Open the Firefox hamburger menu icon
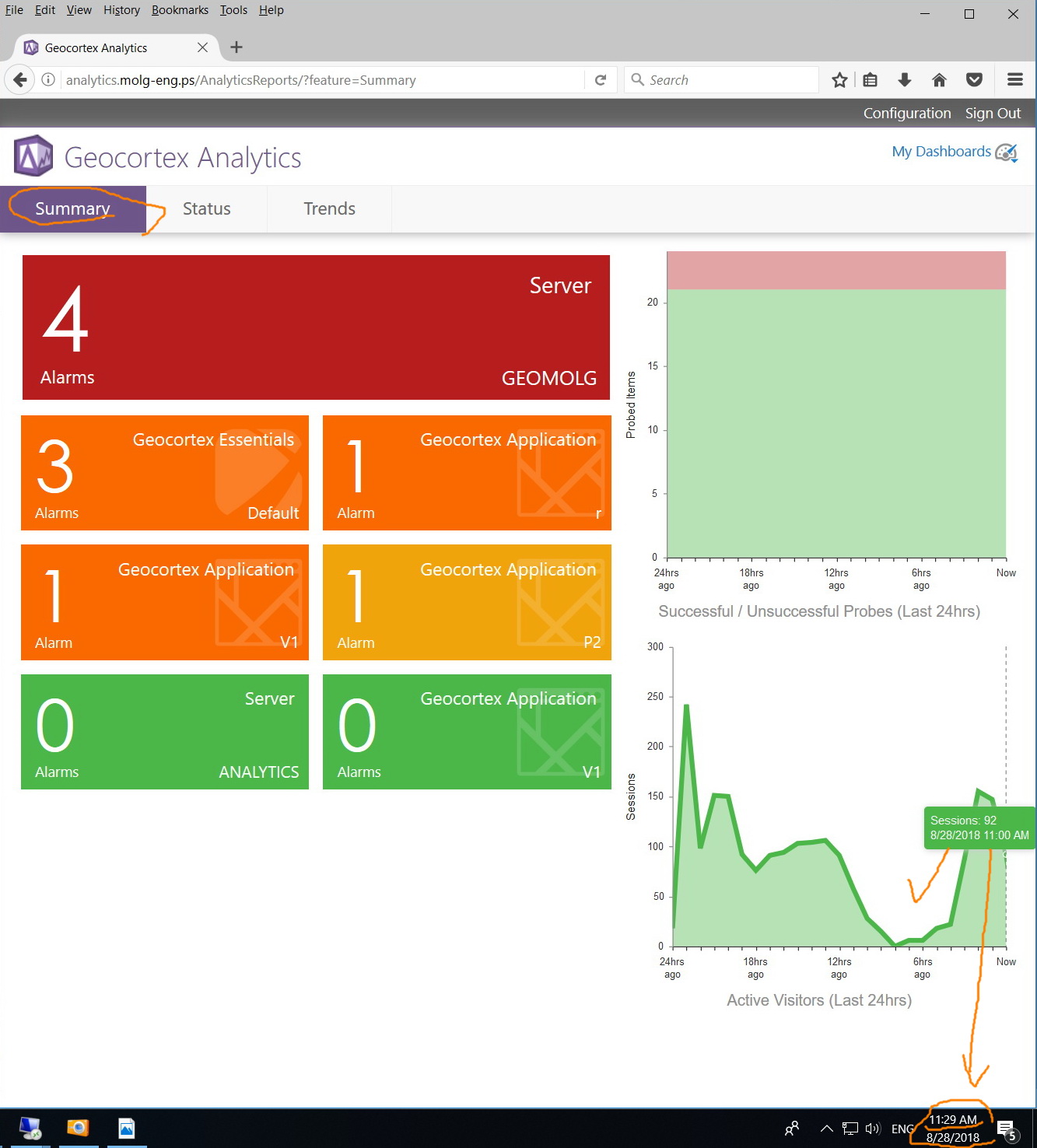This screenshot has width=1037, height=1148. (1014, 79)
